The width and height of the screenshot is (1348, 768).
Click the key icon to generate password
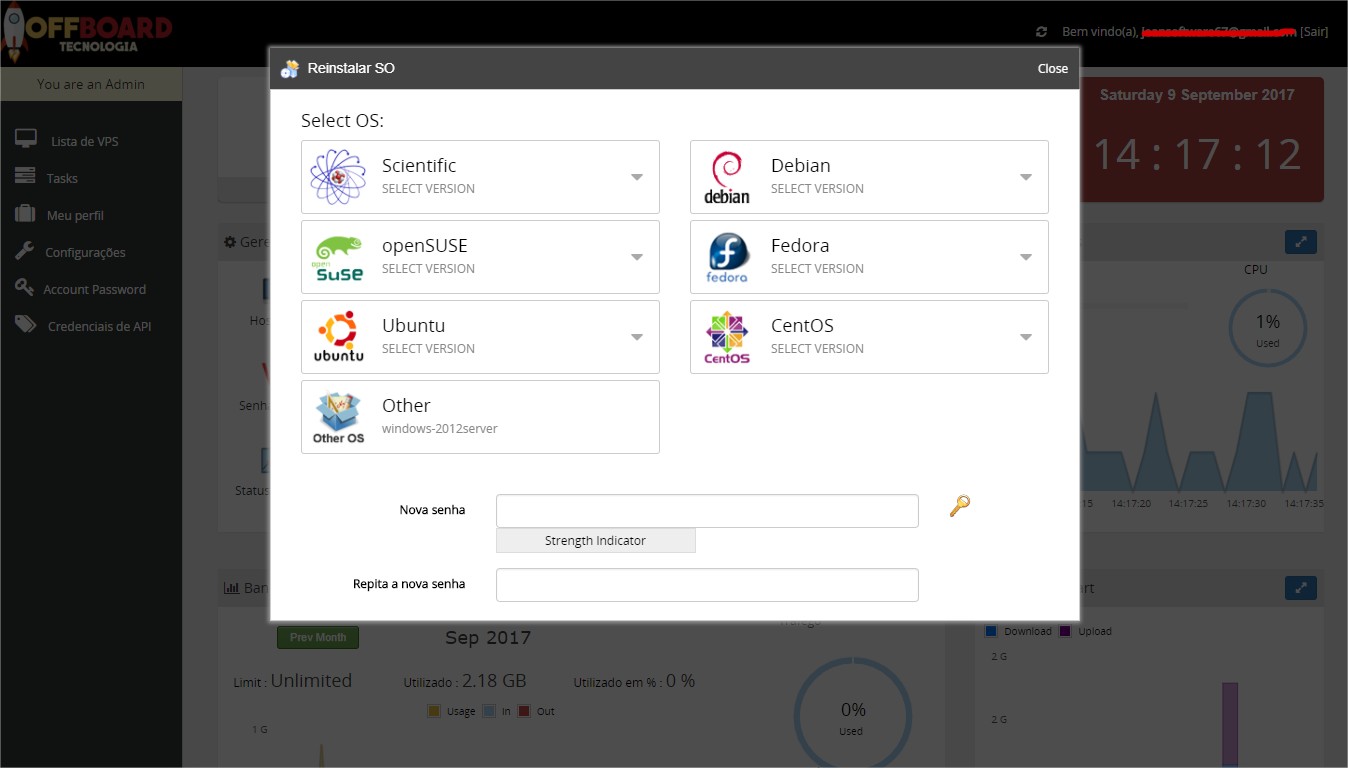point(959,506)
